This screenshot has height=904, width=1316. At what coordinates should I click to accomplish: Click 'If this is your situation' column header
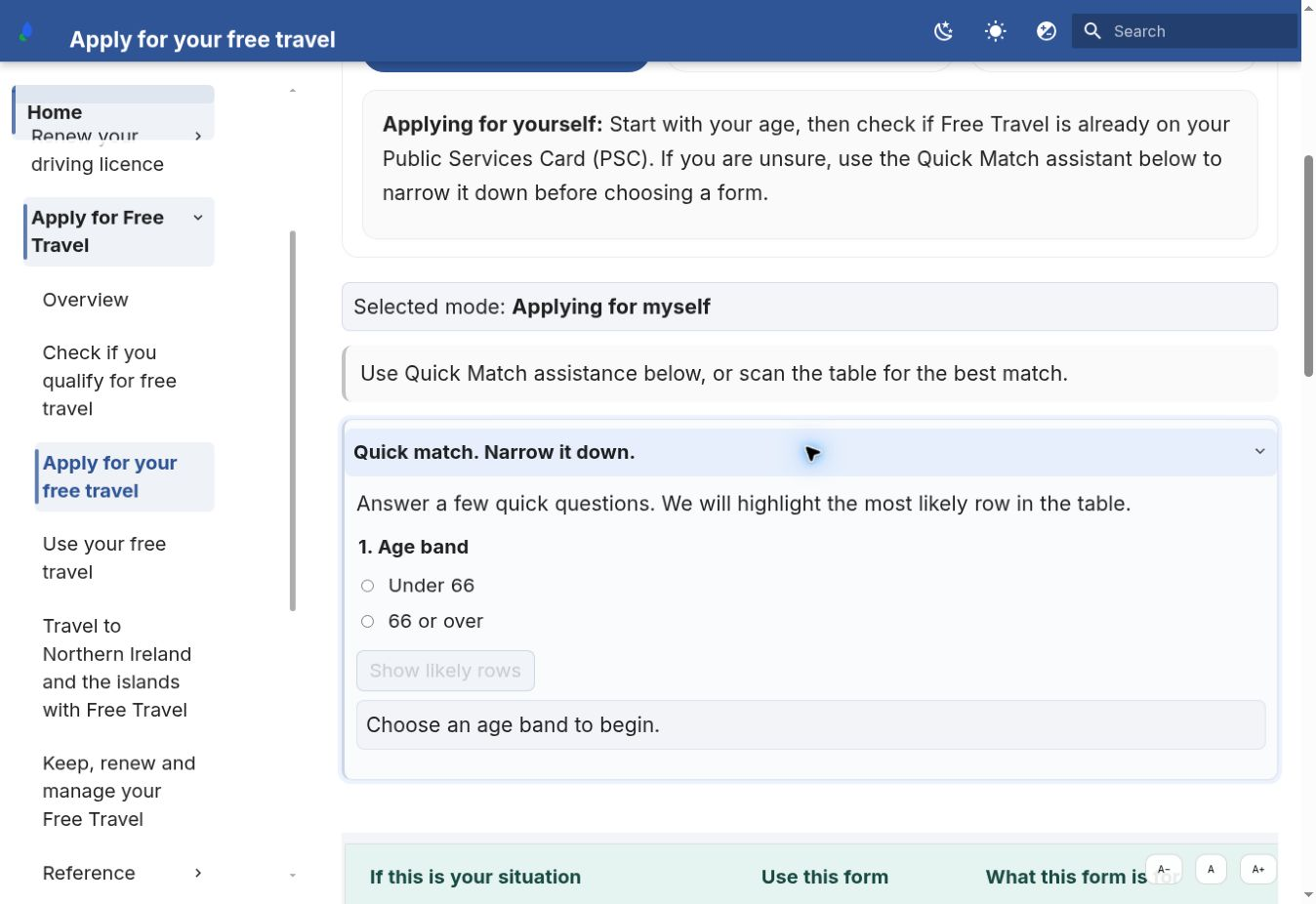pyautogui.click(x=475, y=877)
